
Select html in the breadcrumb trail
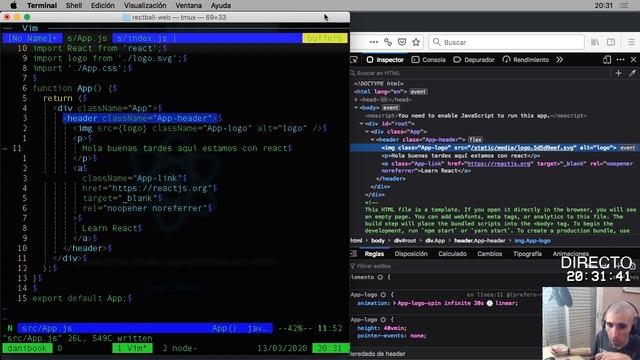tap(356, 240)
